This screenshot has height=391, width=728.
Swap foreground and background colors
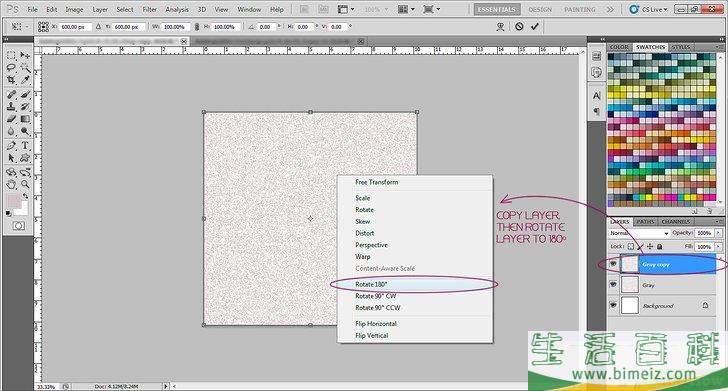tap(26, 197)
